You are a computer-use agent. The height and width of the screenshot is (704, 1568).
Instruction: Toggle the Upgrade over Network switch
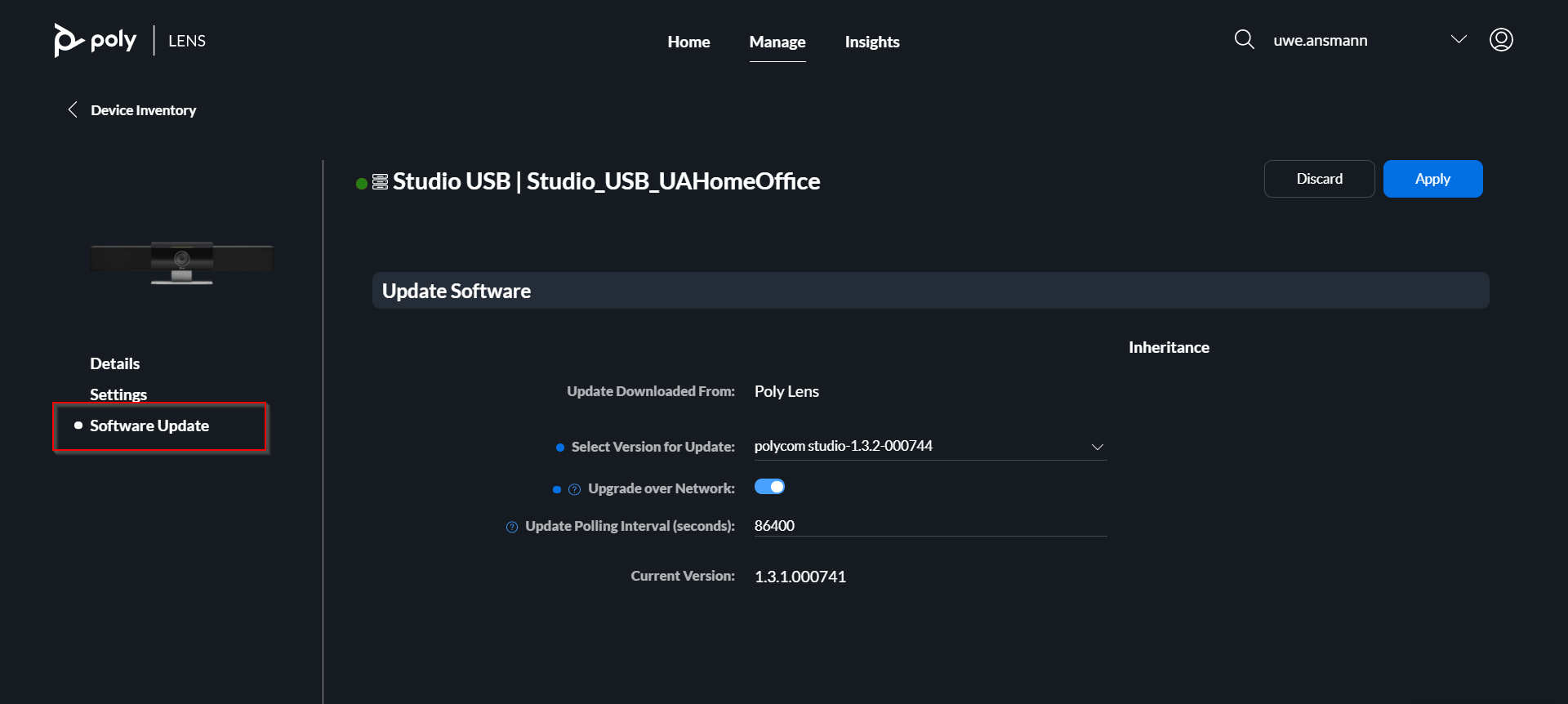tap(769, 487)
